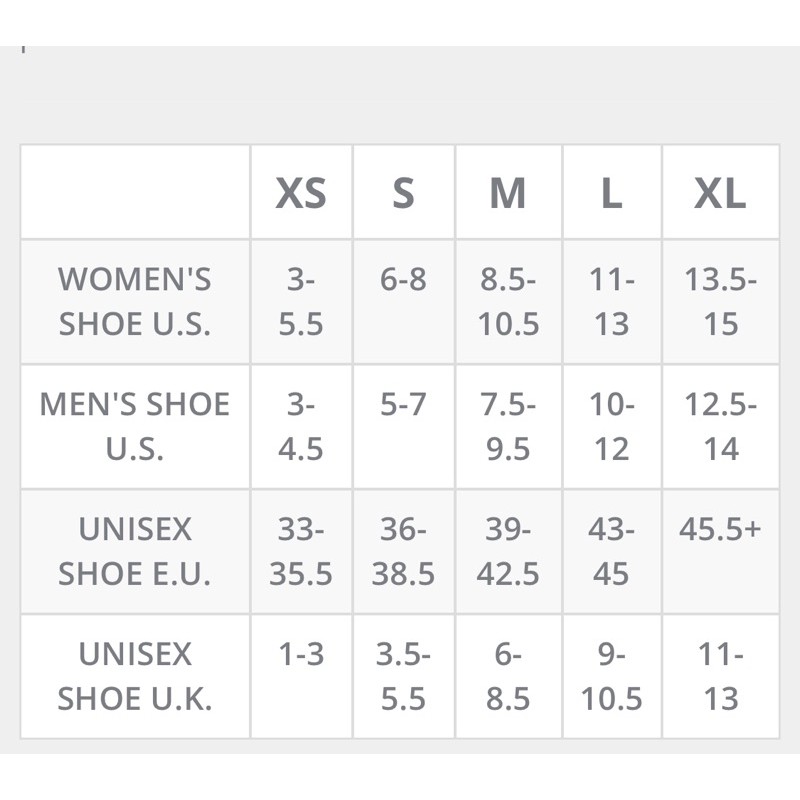Viewport: 800px width, 800px height.
Task: Select the men's L cell reading 10-12
Action: (611, 426)
